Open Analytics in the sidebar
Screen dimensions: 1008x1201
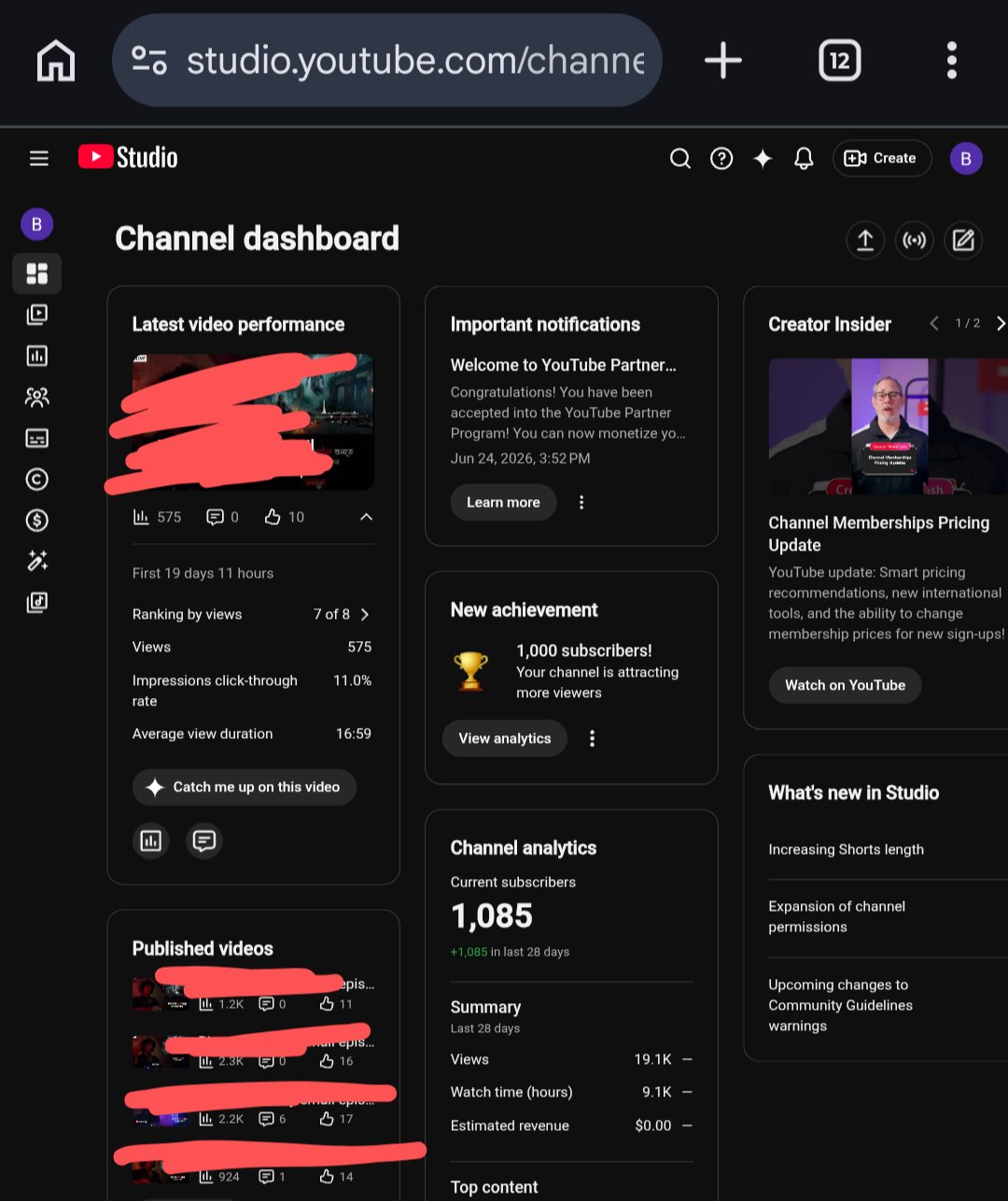(x=37, y=356)
